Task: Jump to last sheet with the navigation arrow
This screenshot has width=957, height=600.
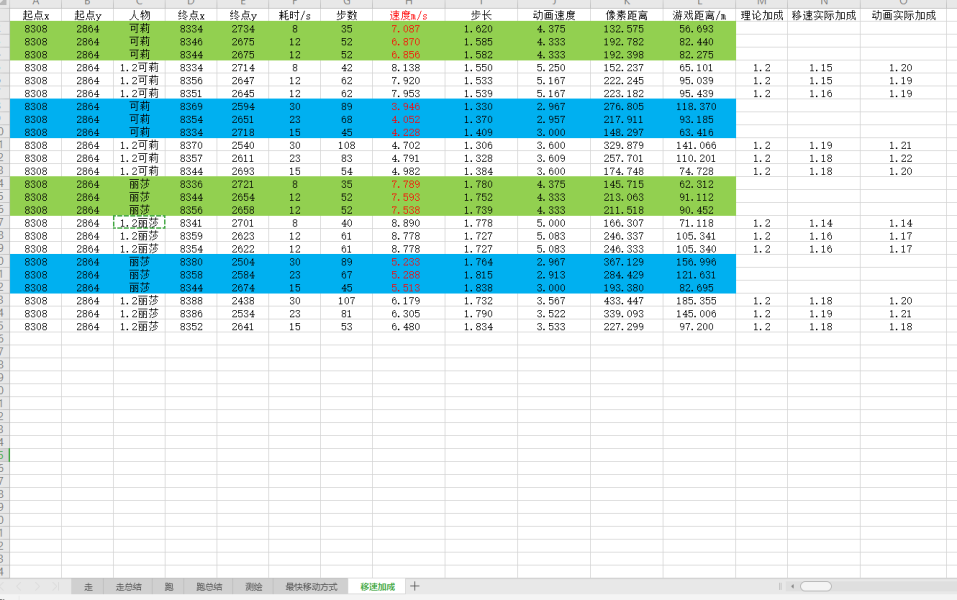Action: point(54,586)
